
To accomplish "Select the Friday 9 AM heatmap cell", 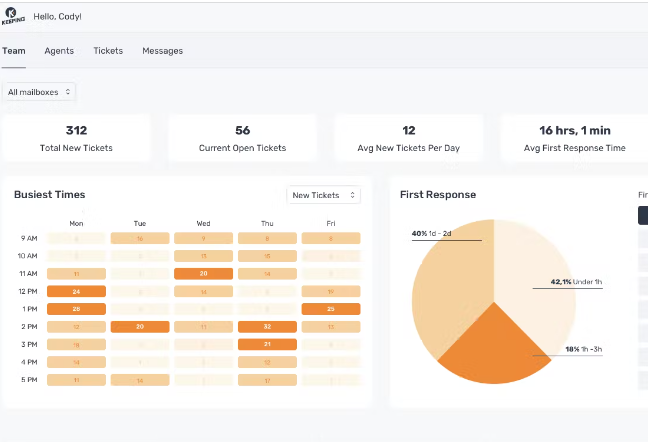I will point(331,238).
